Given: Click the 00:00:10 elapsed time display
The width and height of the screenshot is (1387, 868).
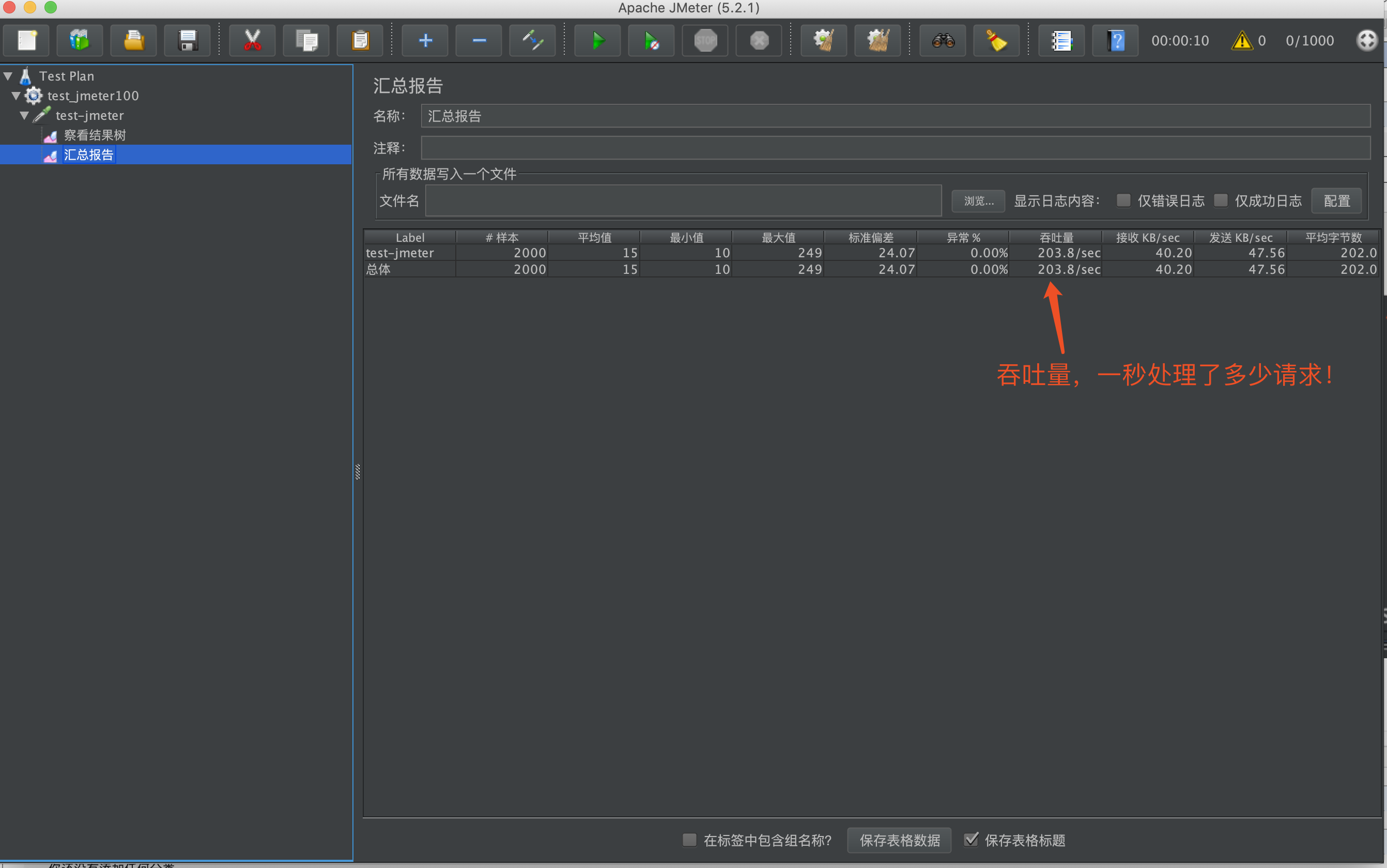Looking at the screenshot, I should [x=1180, y=41].
